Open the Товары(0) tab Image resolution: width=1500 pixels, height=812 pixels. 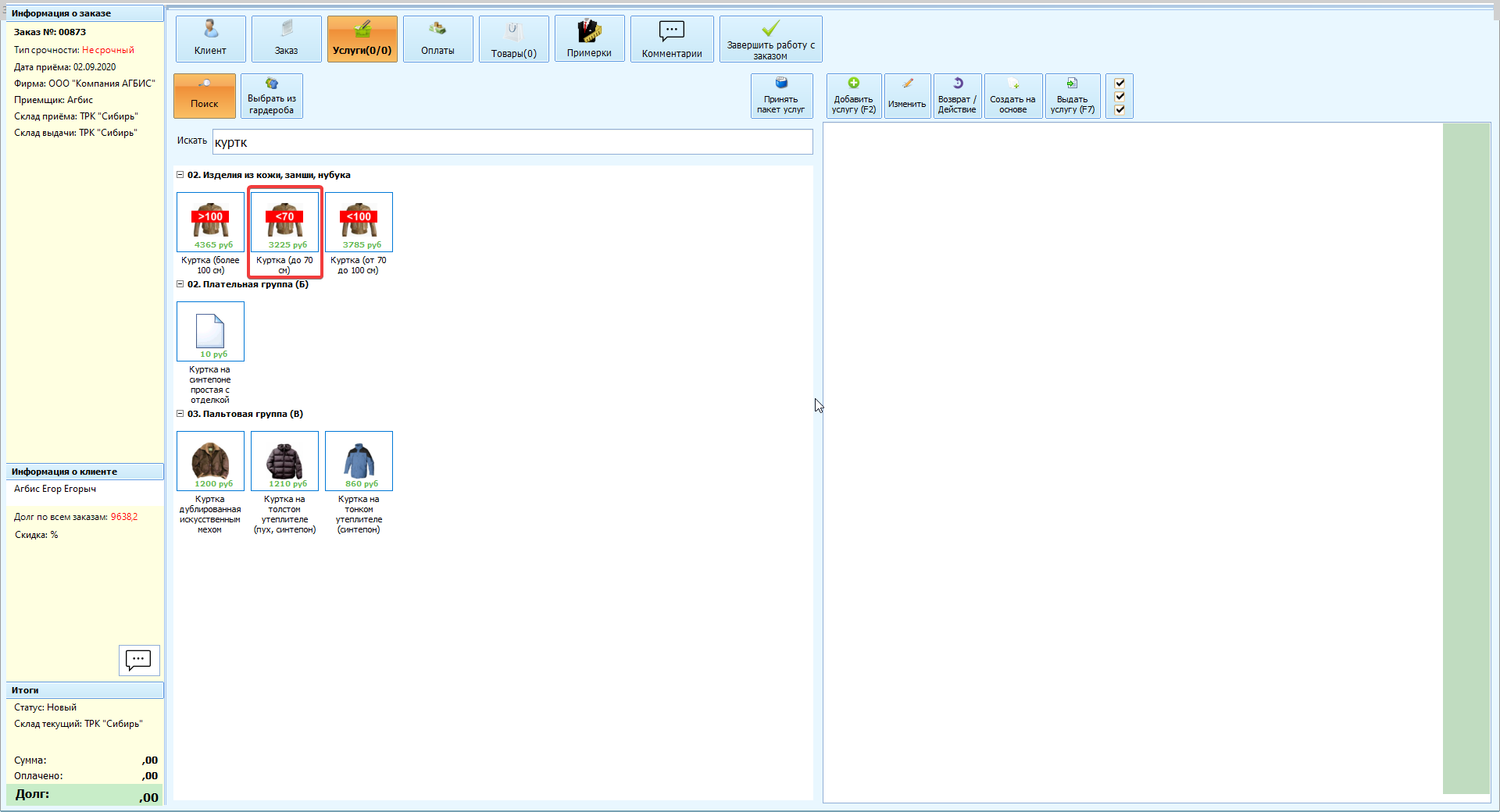(x=513, y=39)
